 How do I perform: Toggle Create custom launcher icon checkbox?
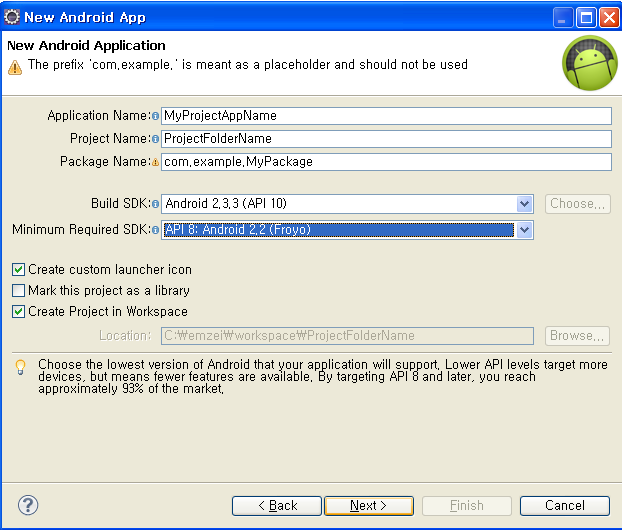pos(18,269)
